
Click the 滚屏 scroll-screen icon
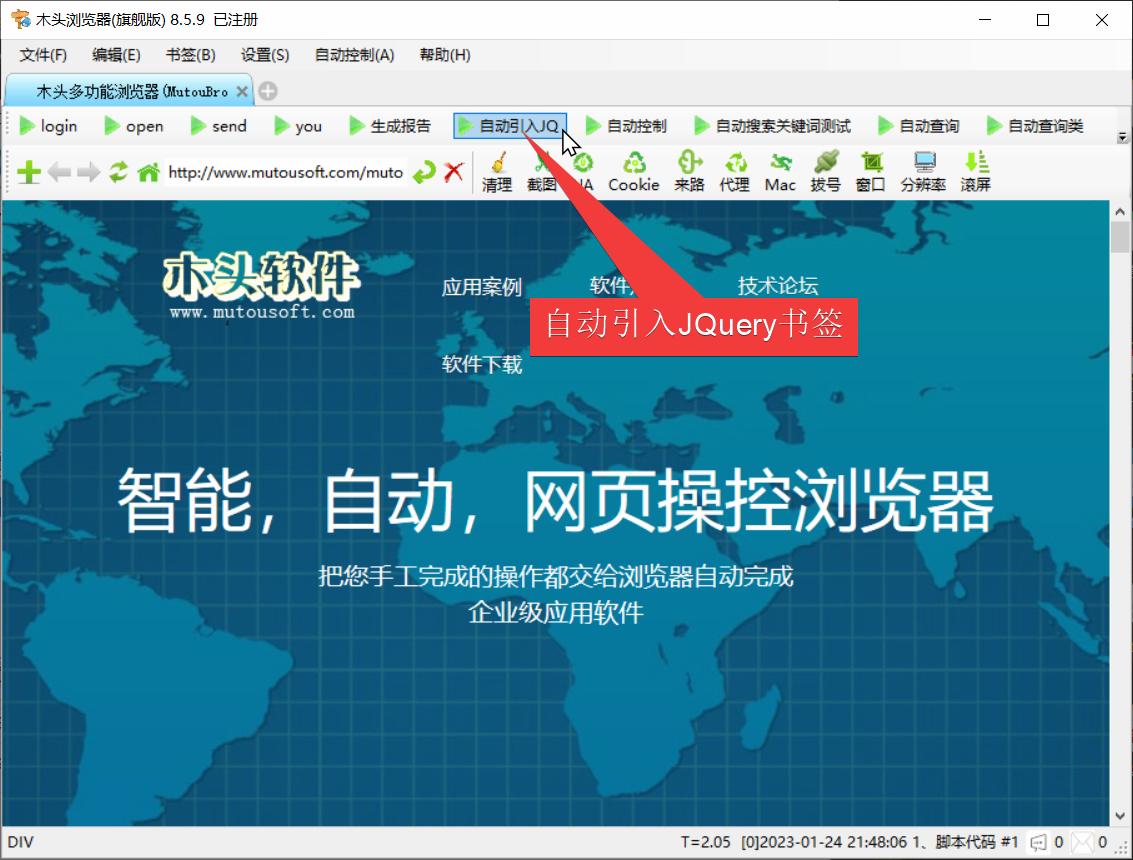pos(975,170)
